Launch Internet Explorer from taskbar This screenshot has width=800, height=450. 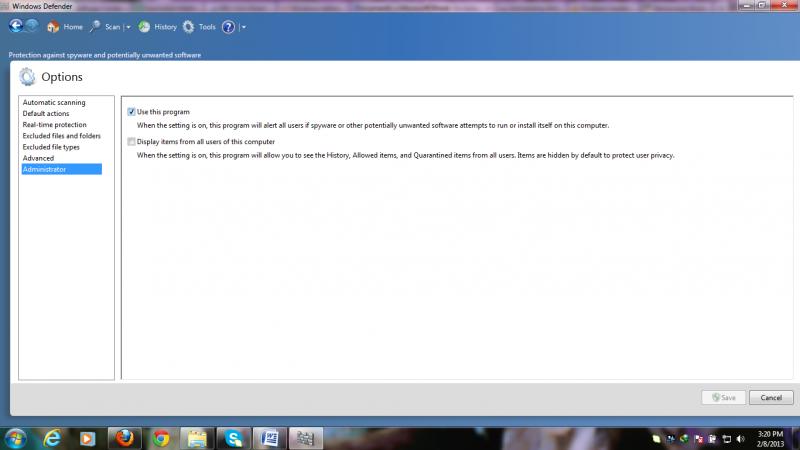tap(52, 439)
